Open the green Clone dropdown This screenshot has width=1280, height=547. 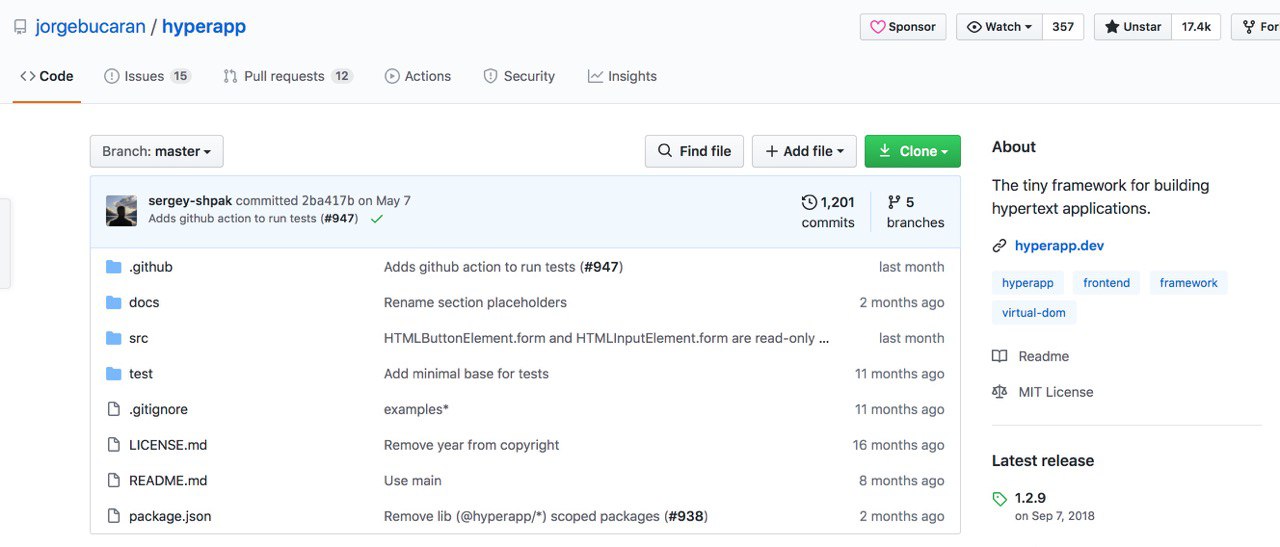click(912, 151)
